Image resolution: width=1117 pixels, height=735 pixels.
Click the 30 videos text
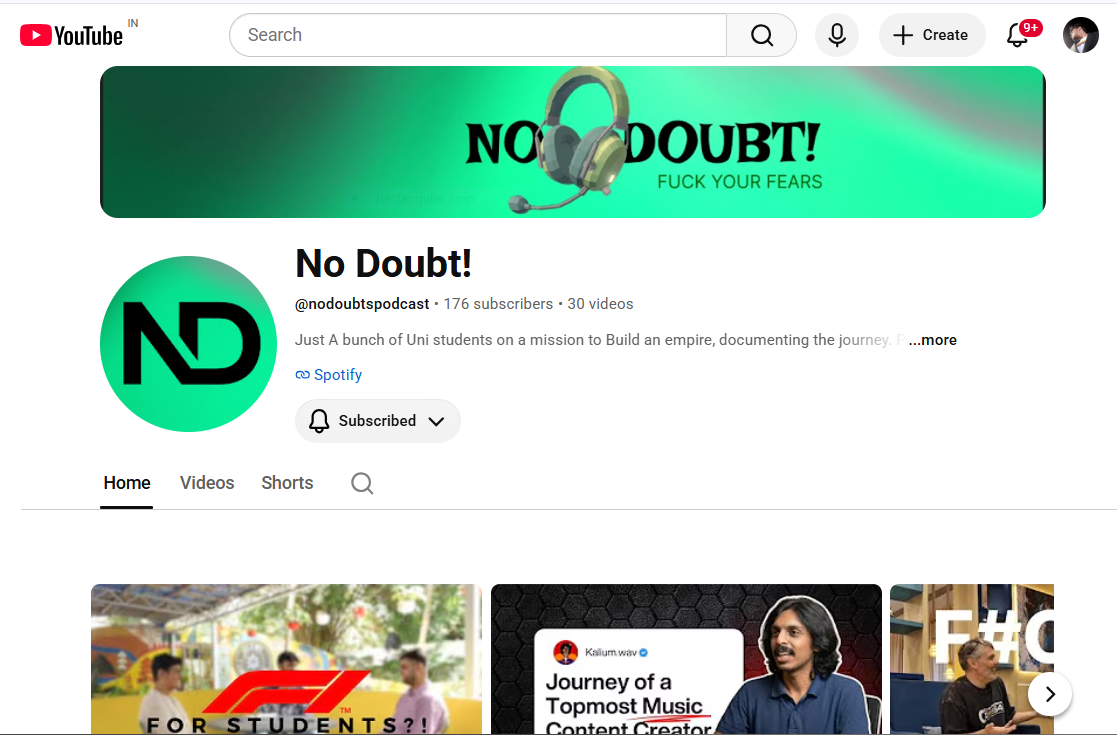[x=600, y=304]
